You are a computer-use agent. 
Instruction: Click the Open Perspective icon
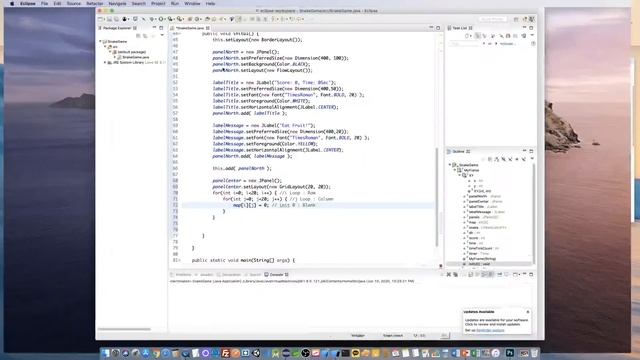pyautogui.click(x=516, y=19)
